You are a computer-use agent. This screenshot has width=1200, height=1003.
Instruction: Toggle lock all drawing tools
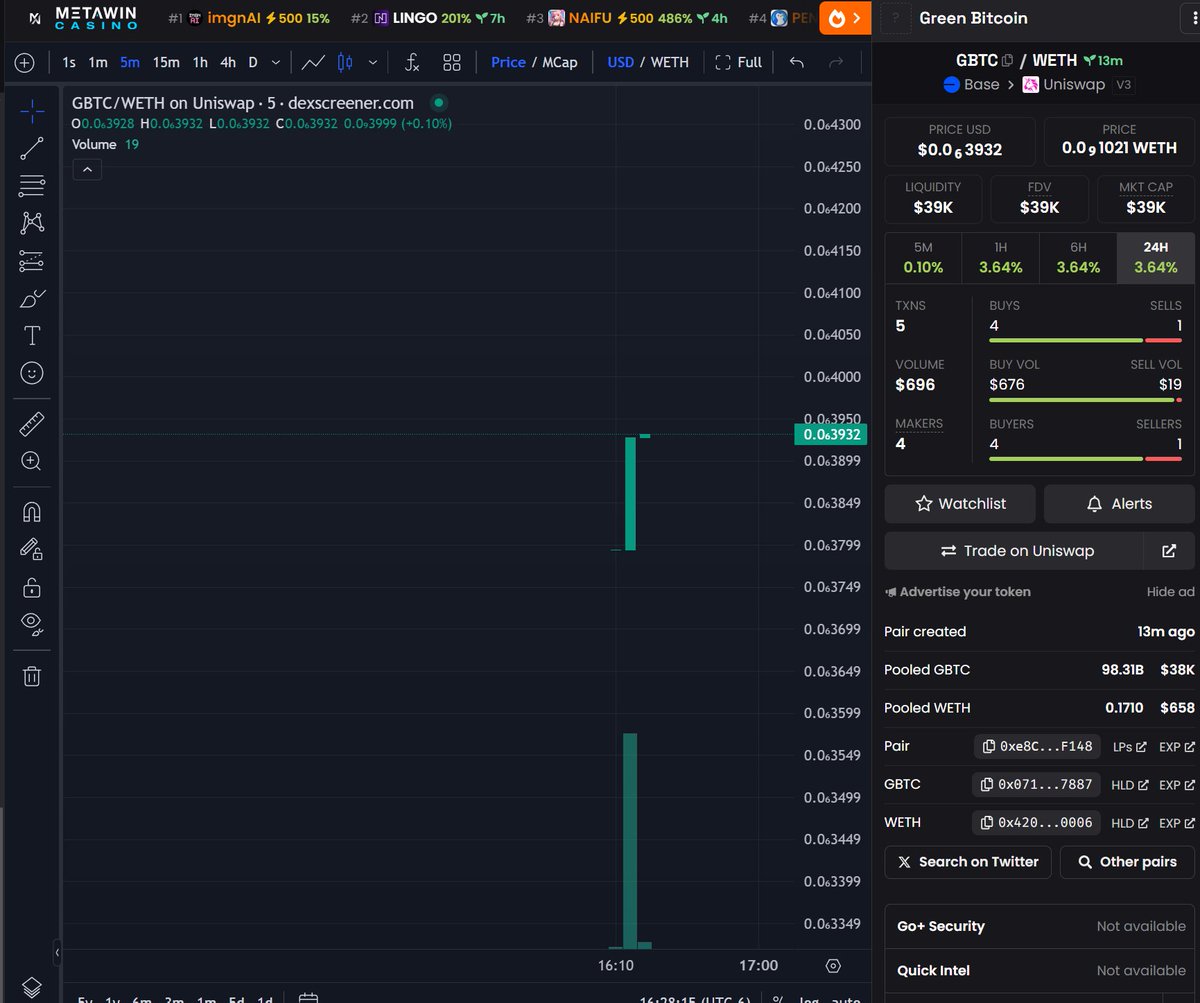pos(32,587)
